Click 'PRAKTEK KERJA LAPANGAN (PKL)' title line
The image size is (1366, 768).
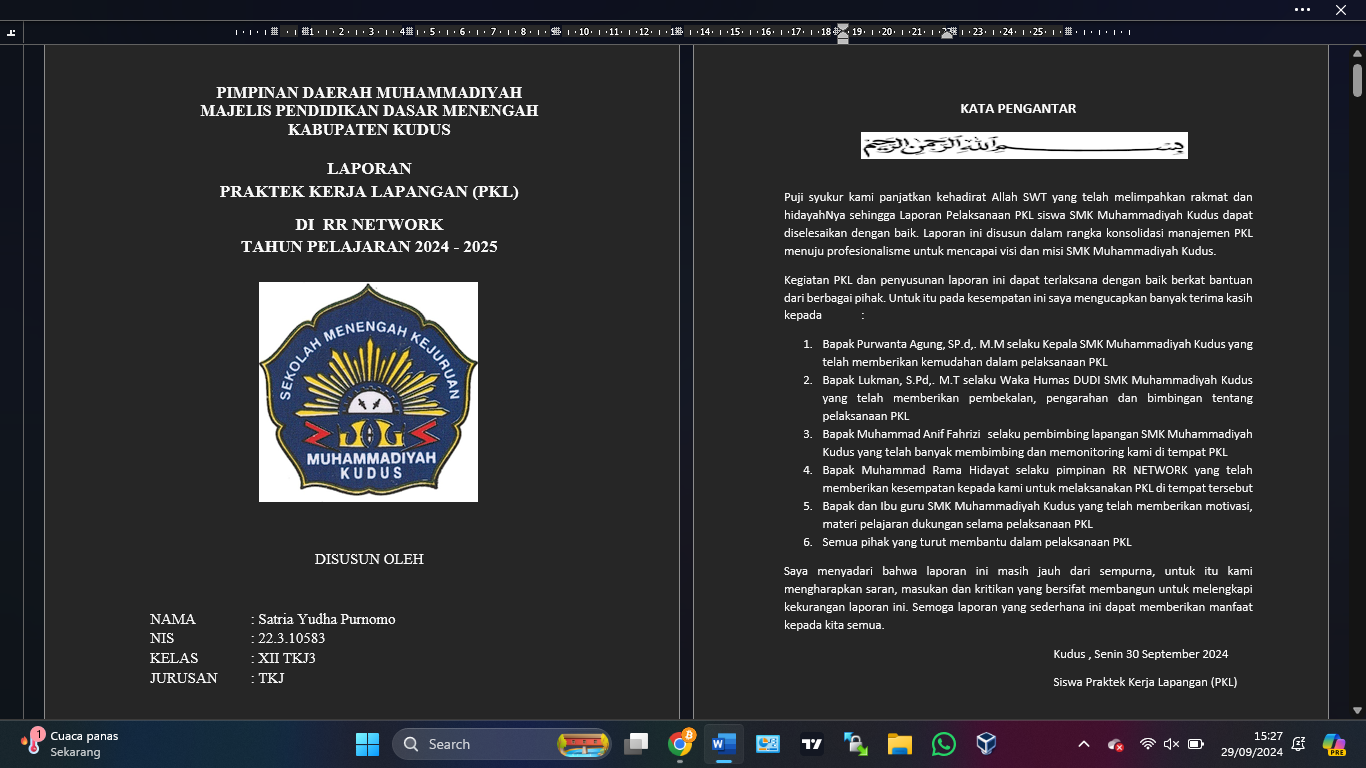coord(369,192)
